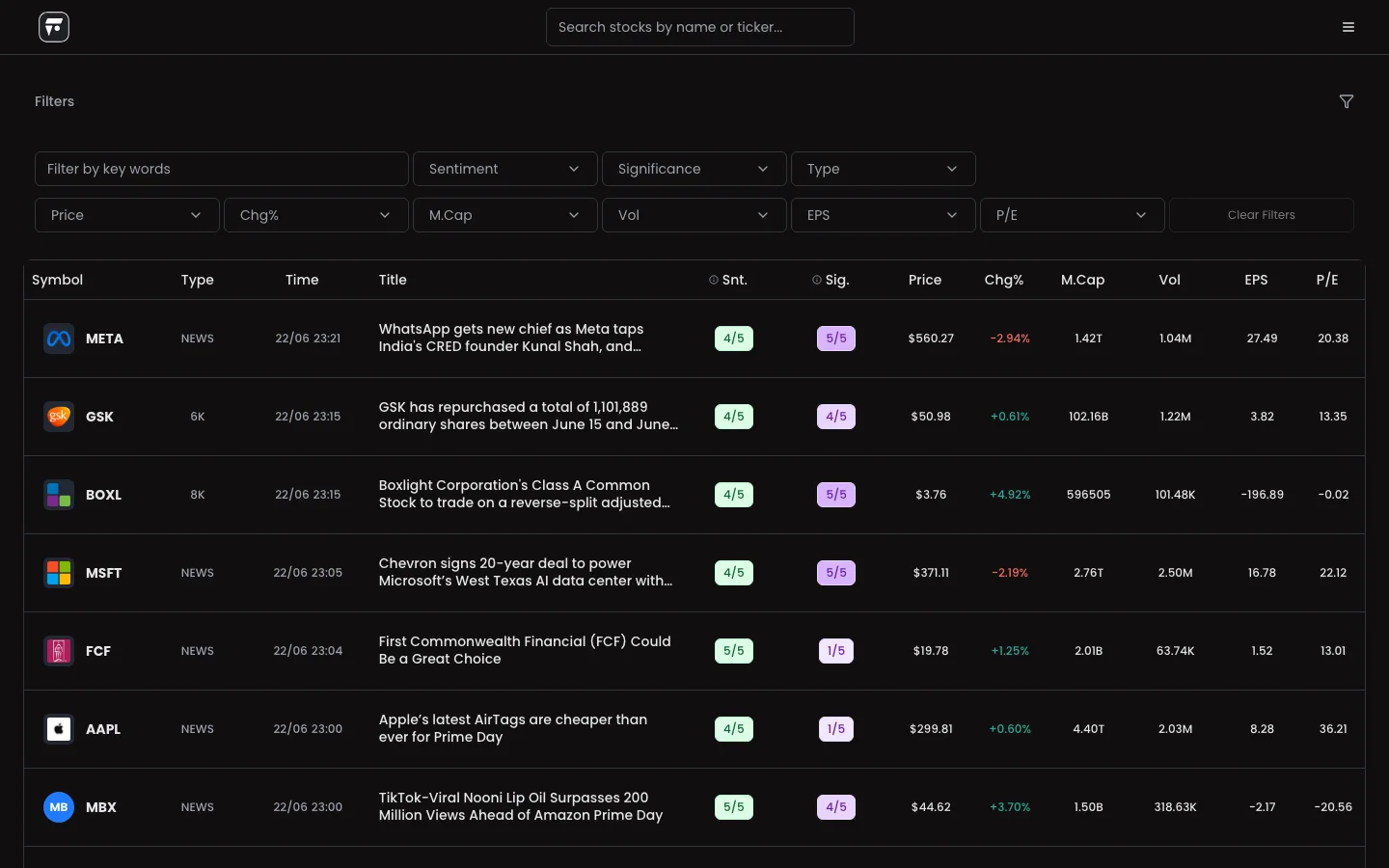The width and height of the screenshot is (1389, 868).
Task: Click the AAPL ticker symbol
Action: coord(103,729)
